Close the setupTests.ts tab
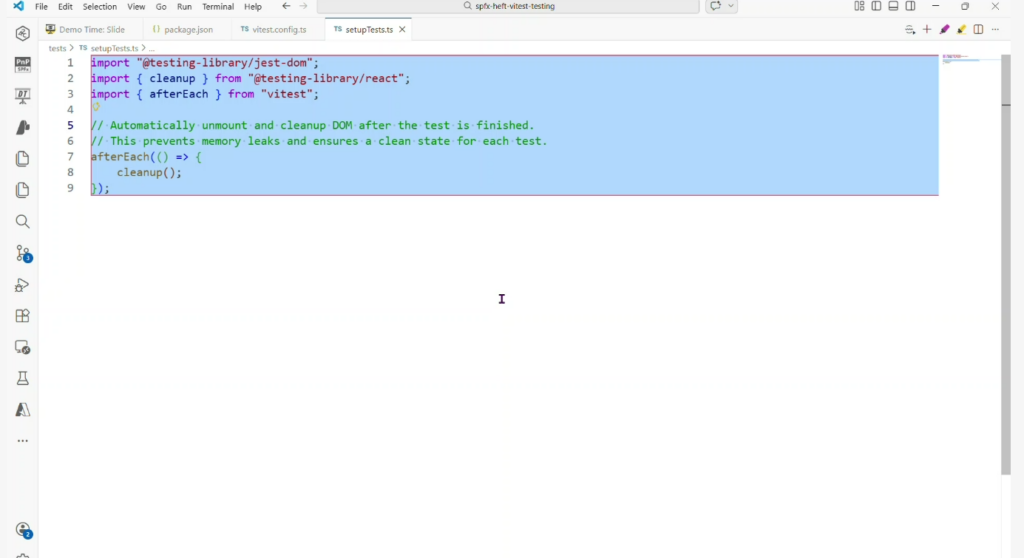Screen dimensions: 1024x558 pos(402,30)
